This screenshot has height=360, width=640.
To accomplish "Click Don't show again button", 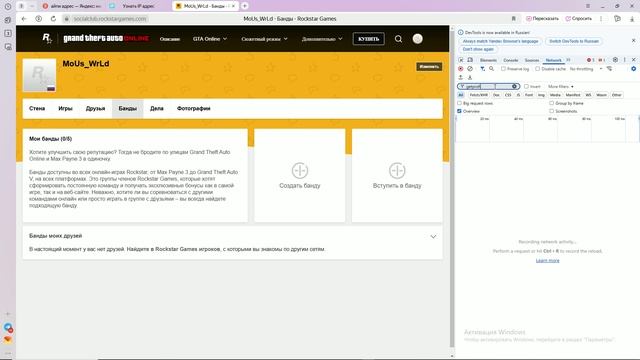I will 478,49.
